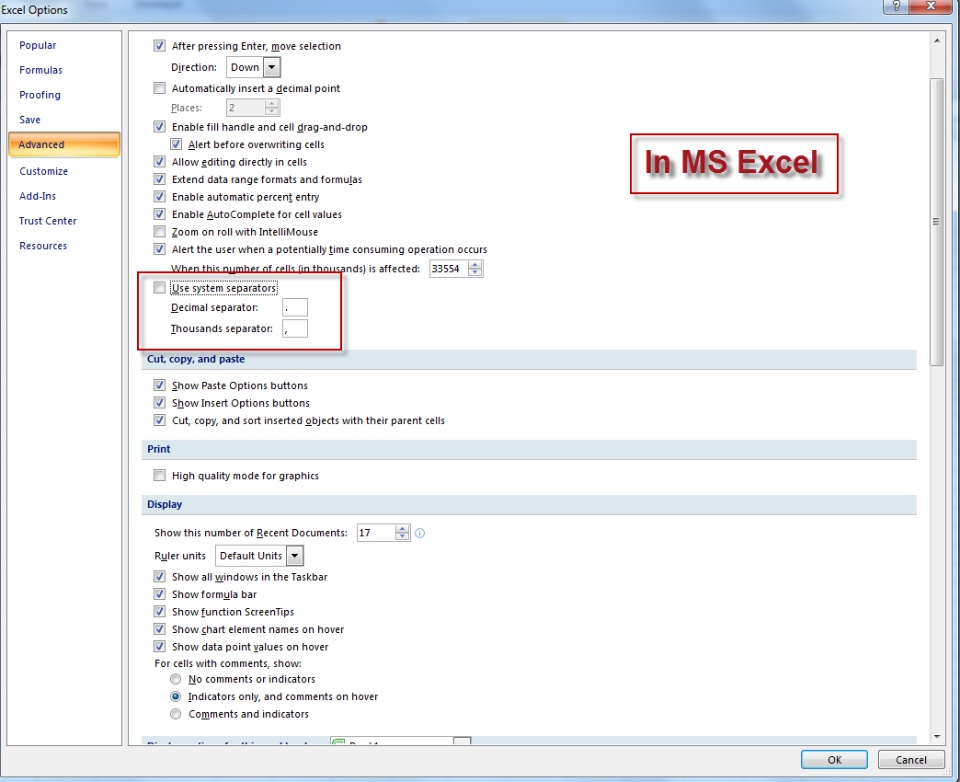Screen dimensions: 960x782
Task: Enable Zoom on roll with IntelliMouse
Action: pos(159,231)
